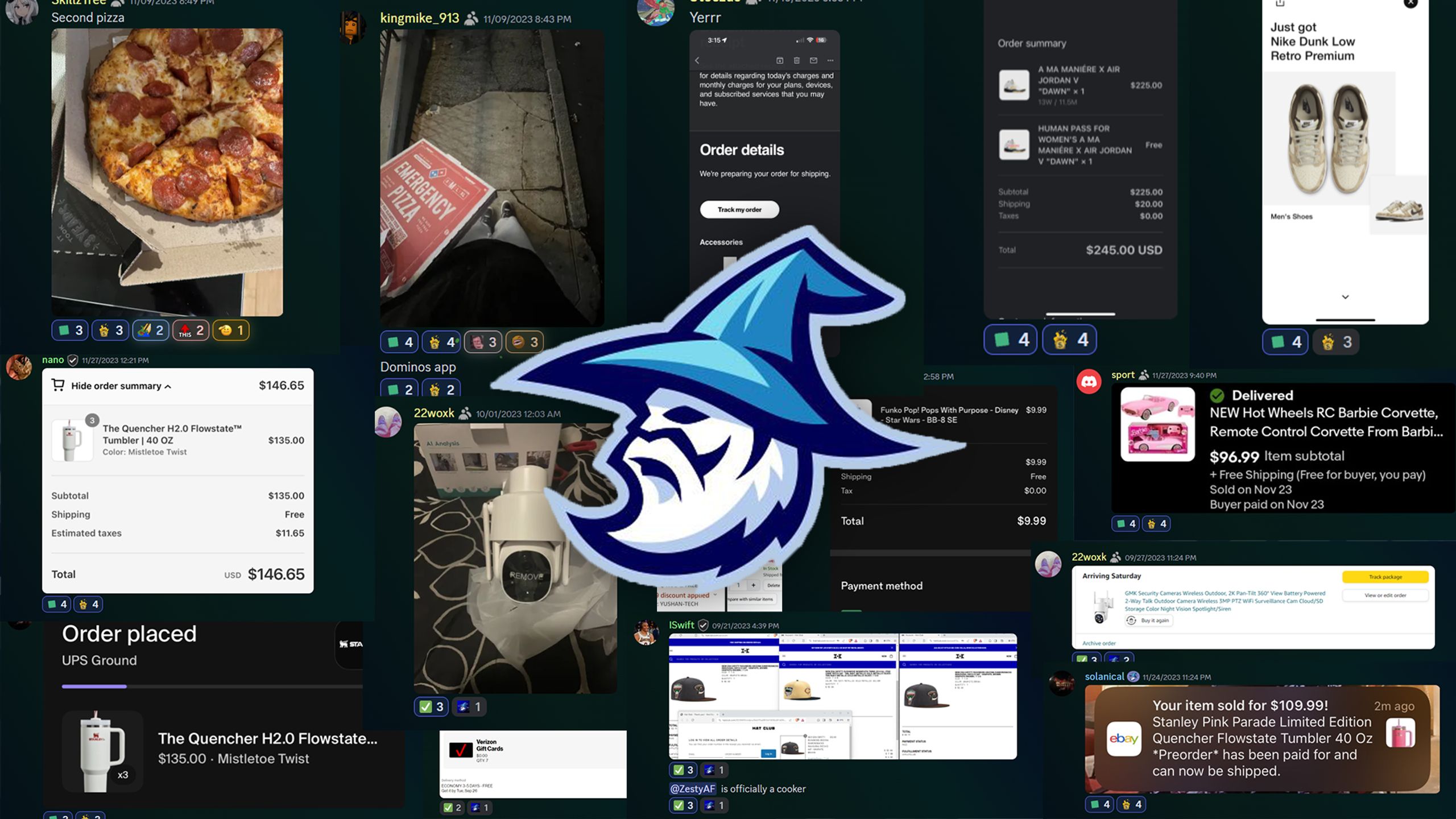The height and width of the screenshot is (819, 1456).
Task: Toggle green square reaction under eBay sold notification
Action: [1100, 804]
